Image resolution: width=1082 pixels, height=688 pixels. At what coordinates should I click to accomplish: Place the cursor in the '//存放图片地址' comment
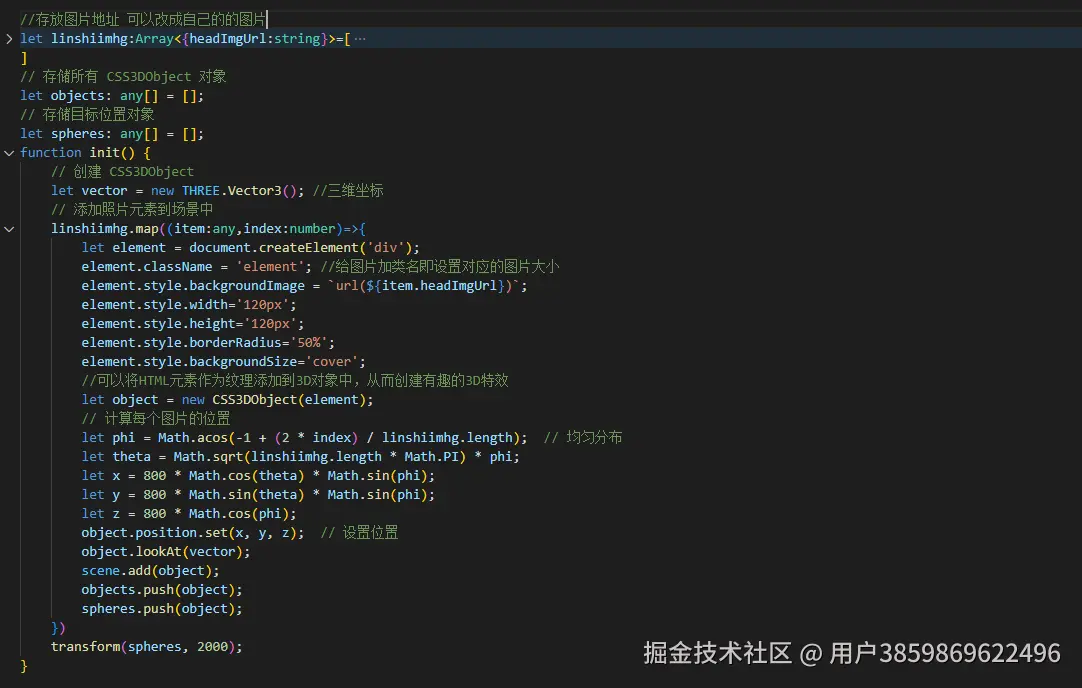pos(143,19)
